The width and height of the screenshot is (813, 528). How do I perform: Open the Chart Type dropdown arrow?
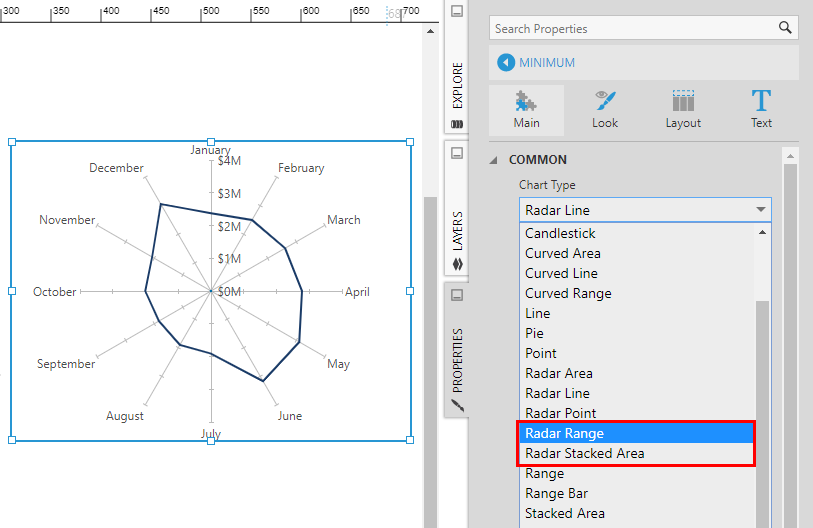pos(761,210)
